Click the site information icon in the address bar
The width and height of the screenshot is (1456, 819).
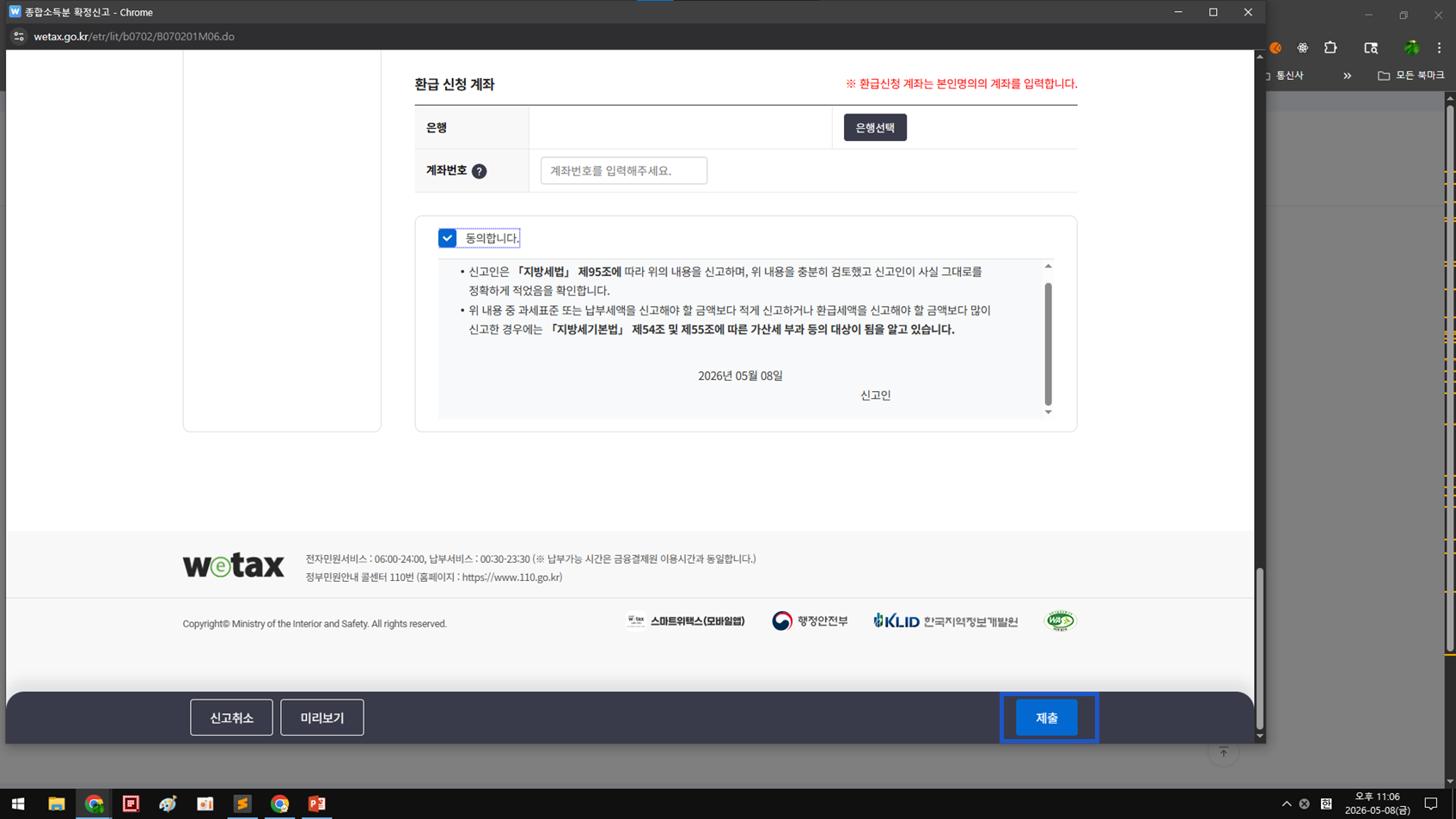coord(18,37)
